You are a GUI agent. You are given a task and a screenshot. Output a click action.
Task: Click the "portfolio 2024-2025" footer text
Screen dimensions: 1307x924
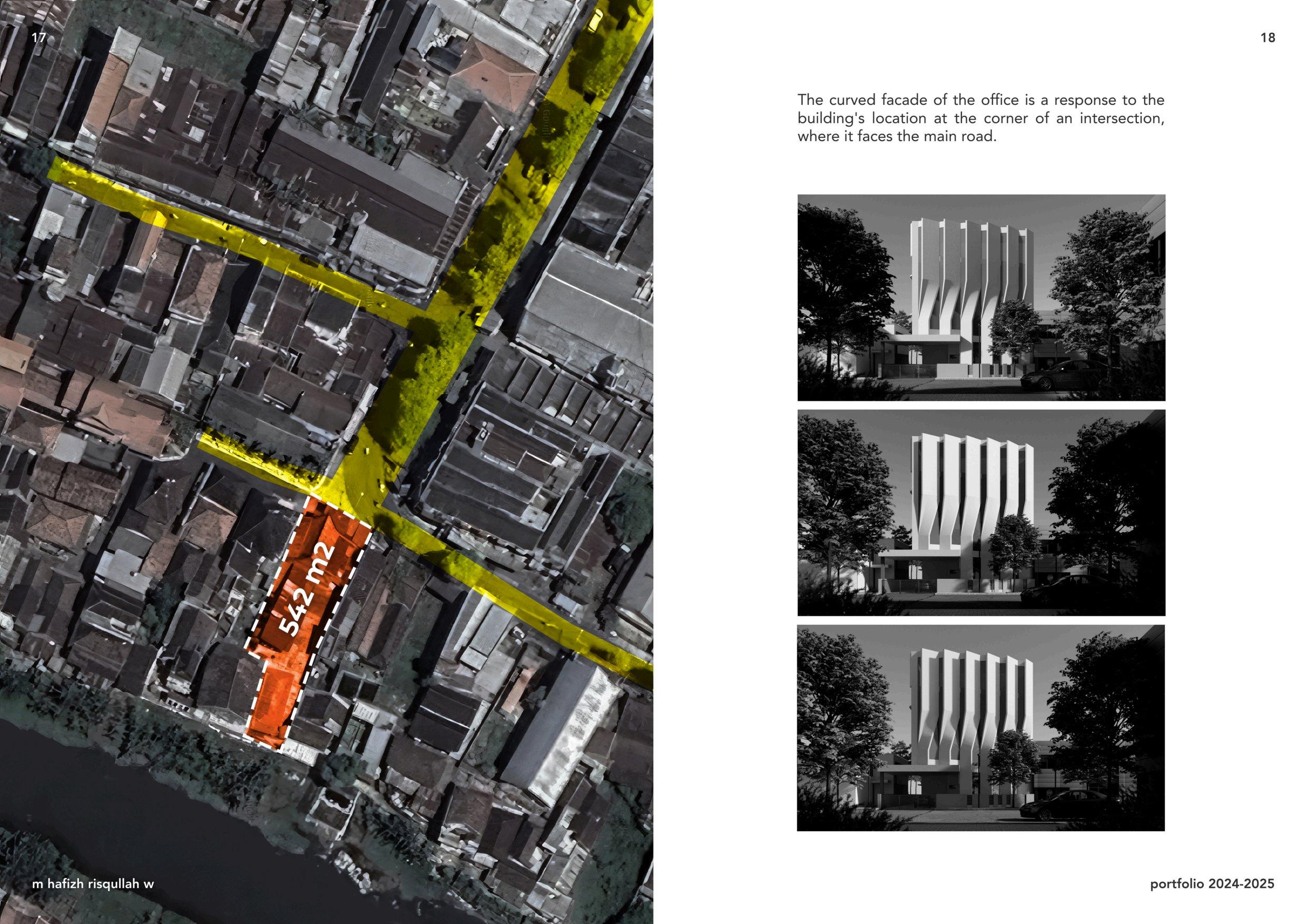click(1212, 884)
